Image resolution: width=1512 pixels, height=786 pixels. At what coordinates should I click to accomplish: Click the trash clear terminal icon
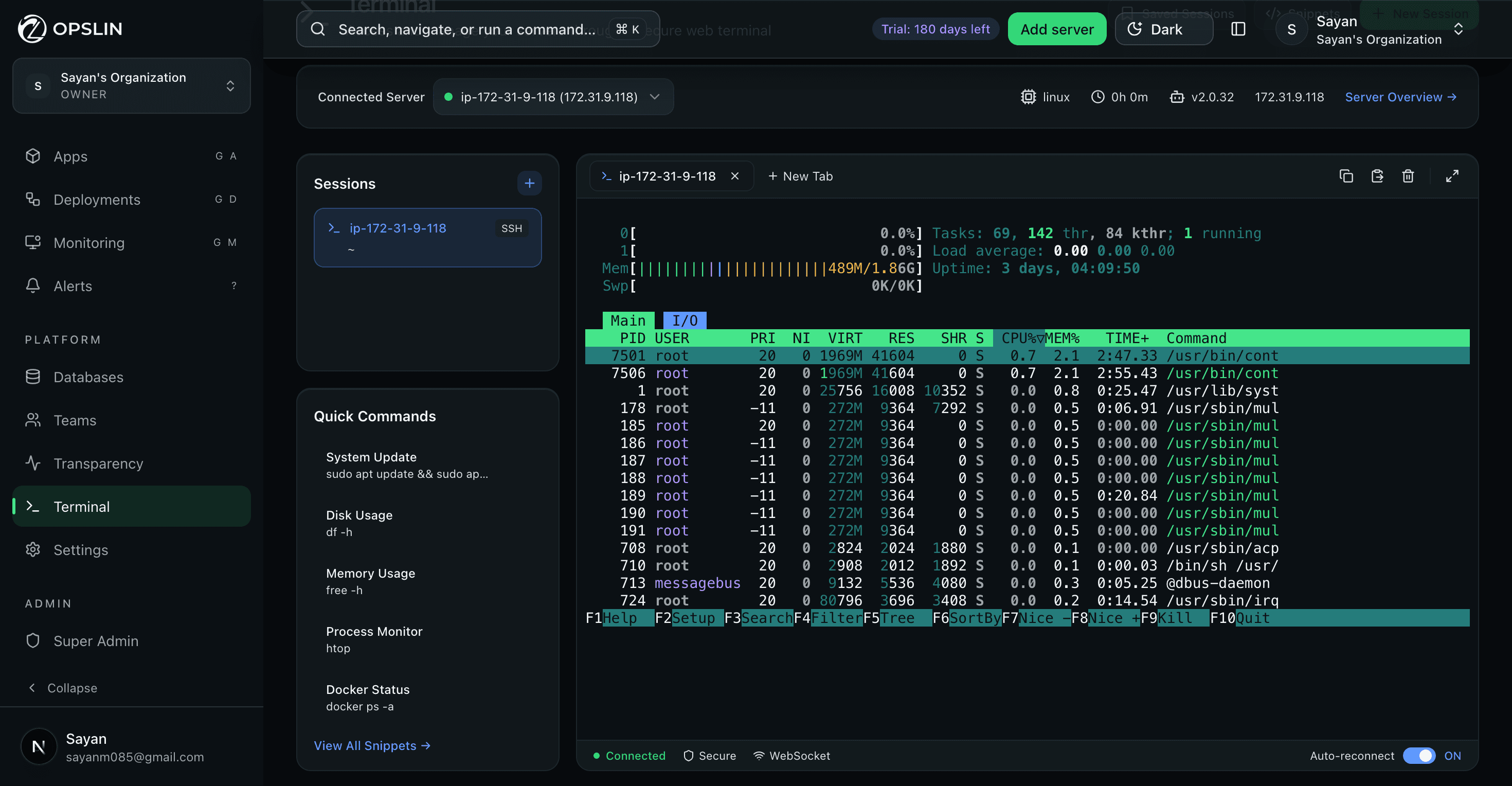[x=1408, y=176]
